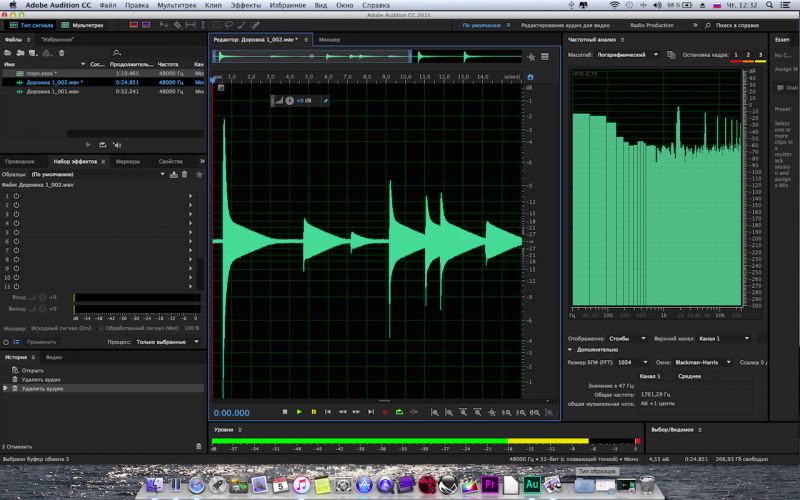Open the Маркеры tab
The width and height of the screenshot is (800, 500).
coord(128,161)
